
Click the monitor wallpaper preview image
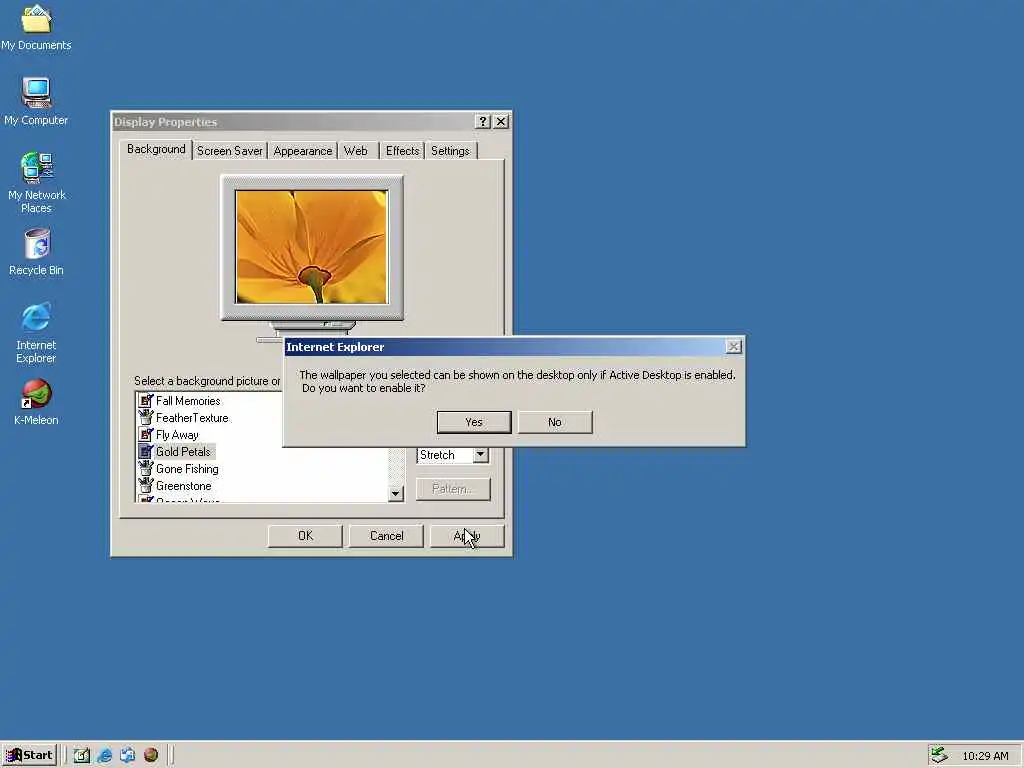pyautogui.click(x=312, y=247)
